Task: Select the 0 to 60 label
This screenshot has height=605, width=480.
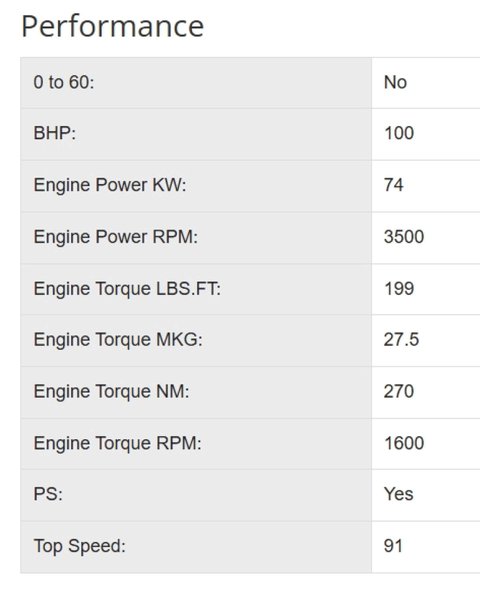Action: (x=64, y=82)
